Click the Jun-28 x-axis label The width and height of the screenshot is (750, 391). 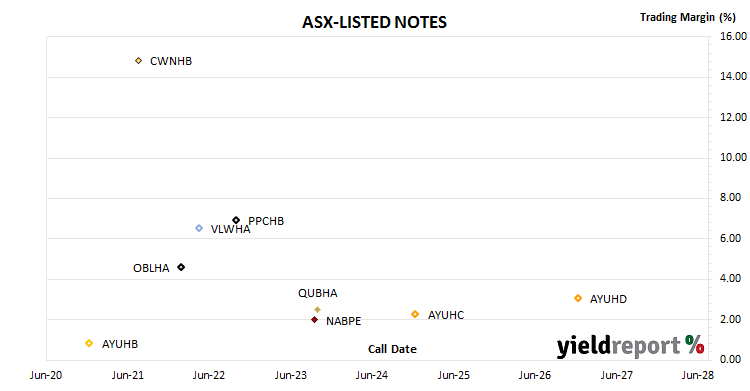click(698, 375)
